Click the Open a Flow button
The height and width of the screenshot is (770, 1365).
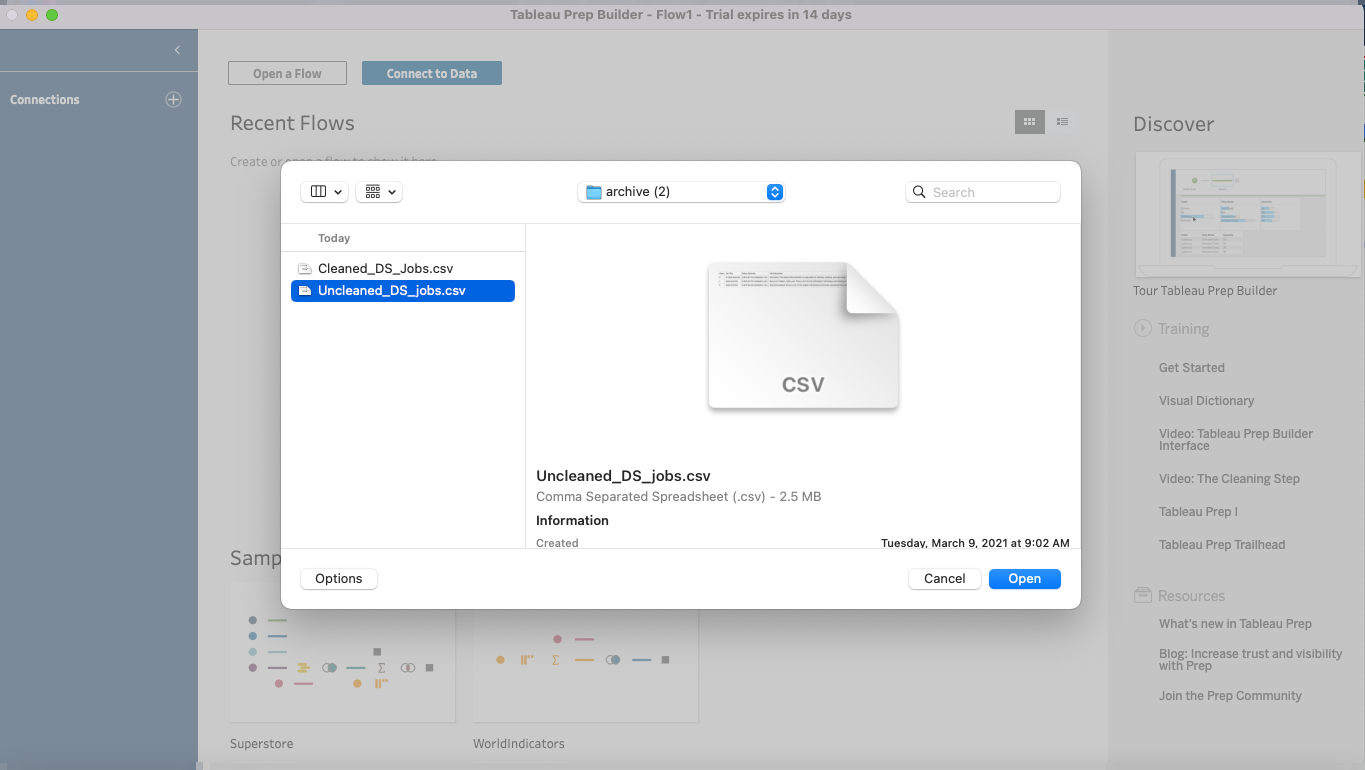[287, 73]
